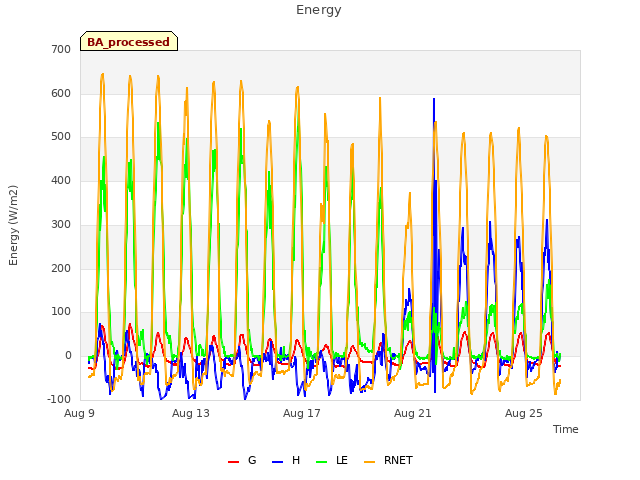The image size is (640, 480).
Task: Click the 0 y-axis tick label
Action: 68,356
